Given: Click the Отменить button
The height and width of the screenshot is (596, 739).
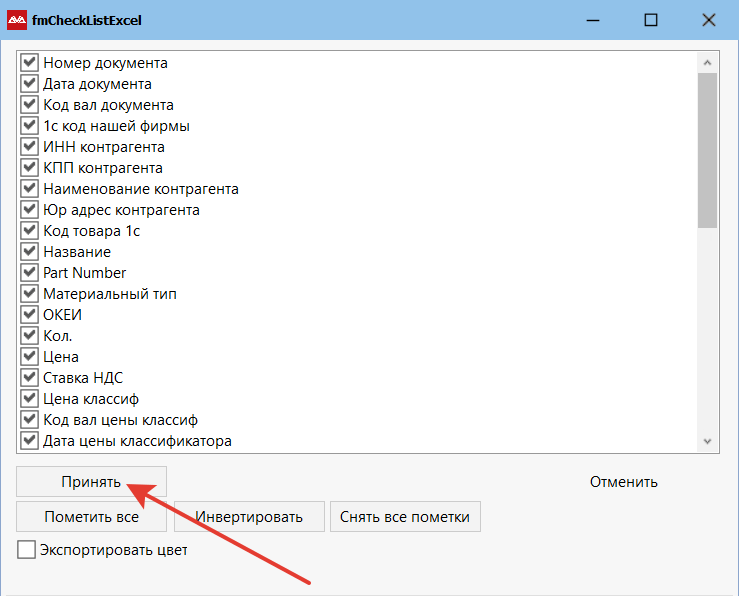Looking at the screenshot, I should (x=624, y=482).
